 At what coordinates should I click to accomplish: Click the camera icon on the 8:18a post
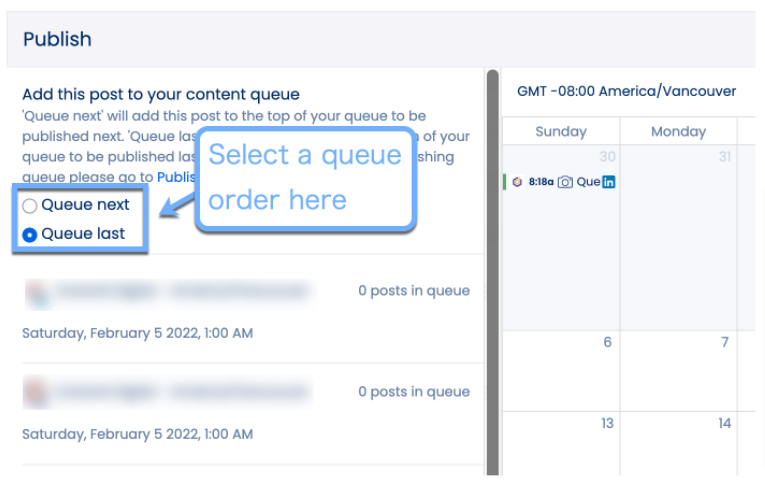click(x=565, y=182)
